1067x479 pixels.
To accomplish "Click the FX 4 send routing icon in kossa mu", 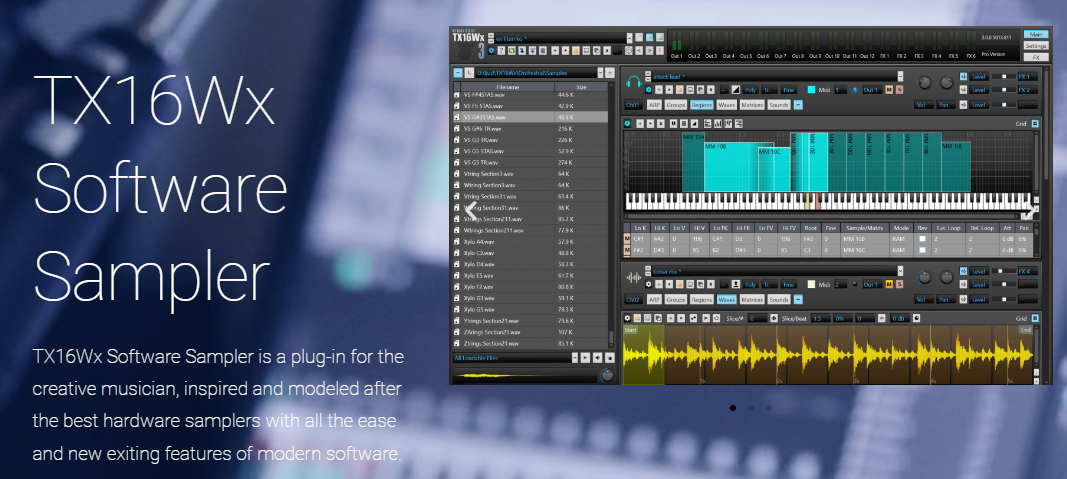I will 963,271.
